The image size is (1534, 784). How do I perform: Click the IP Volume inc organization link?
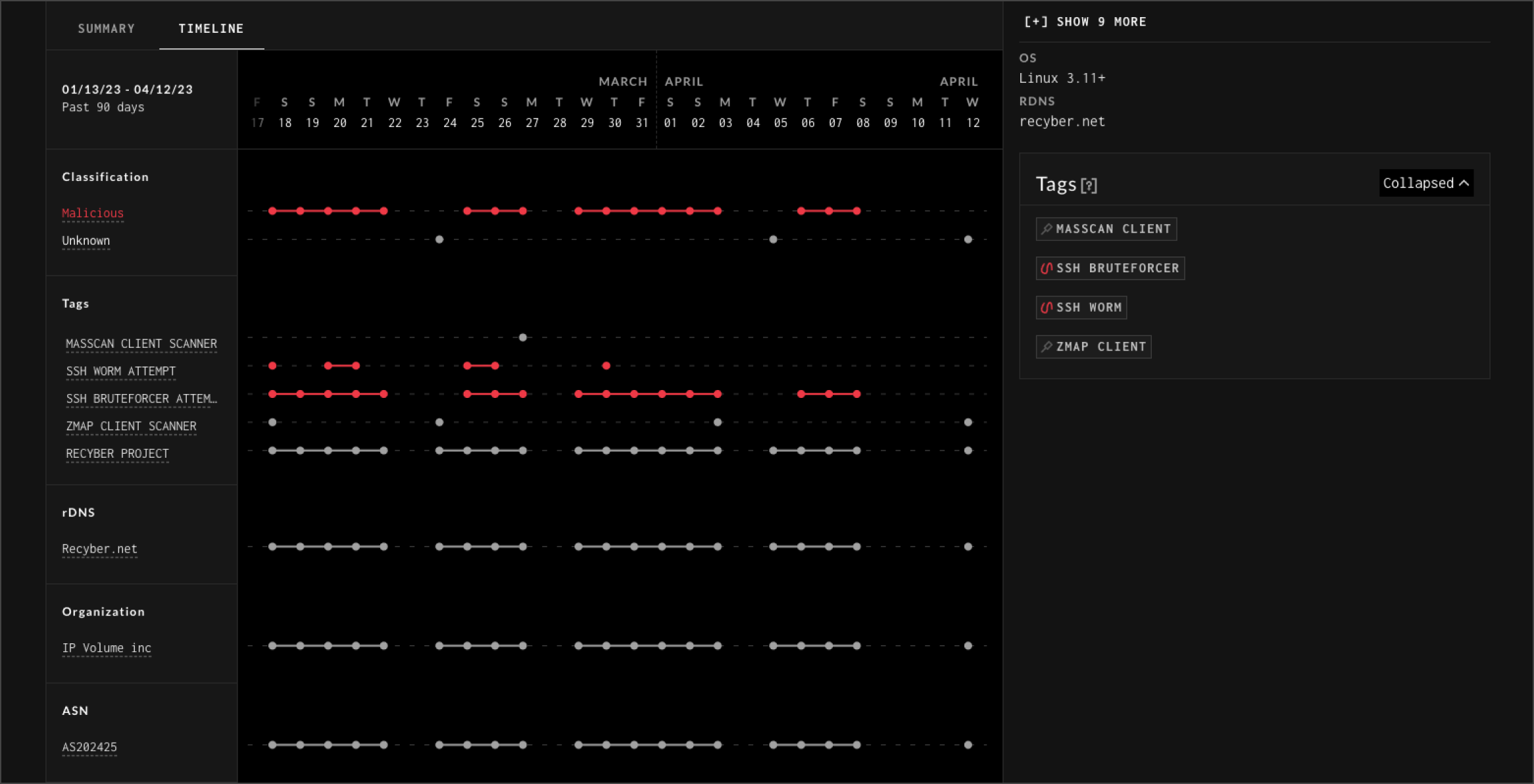(106, 647)
